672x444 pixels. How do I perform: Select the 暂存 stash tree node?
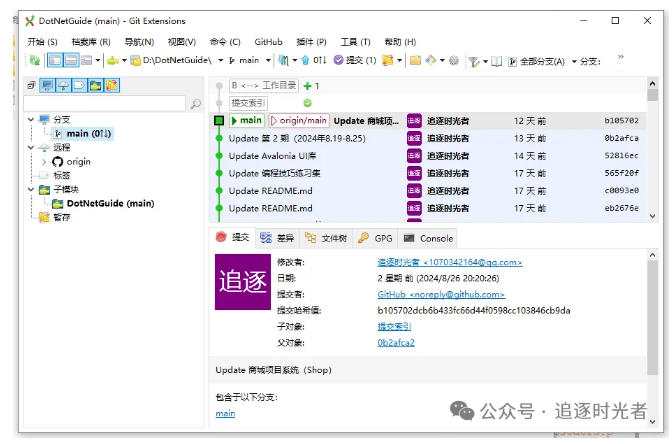54,217
